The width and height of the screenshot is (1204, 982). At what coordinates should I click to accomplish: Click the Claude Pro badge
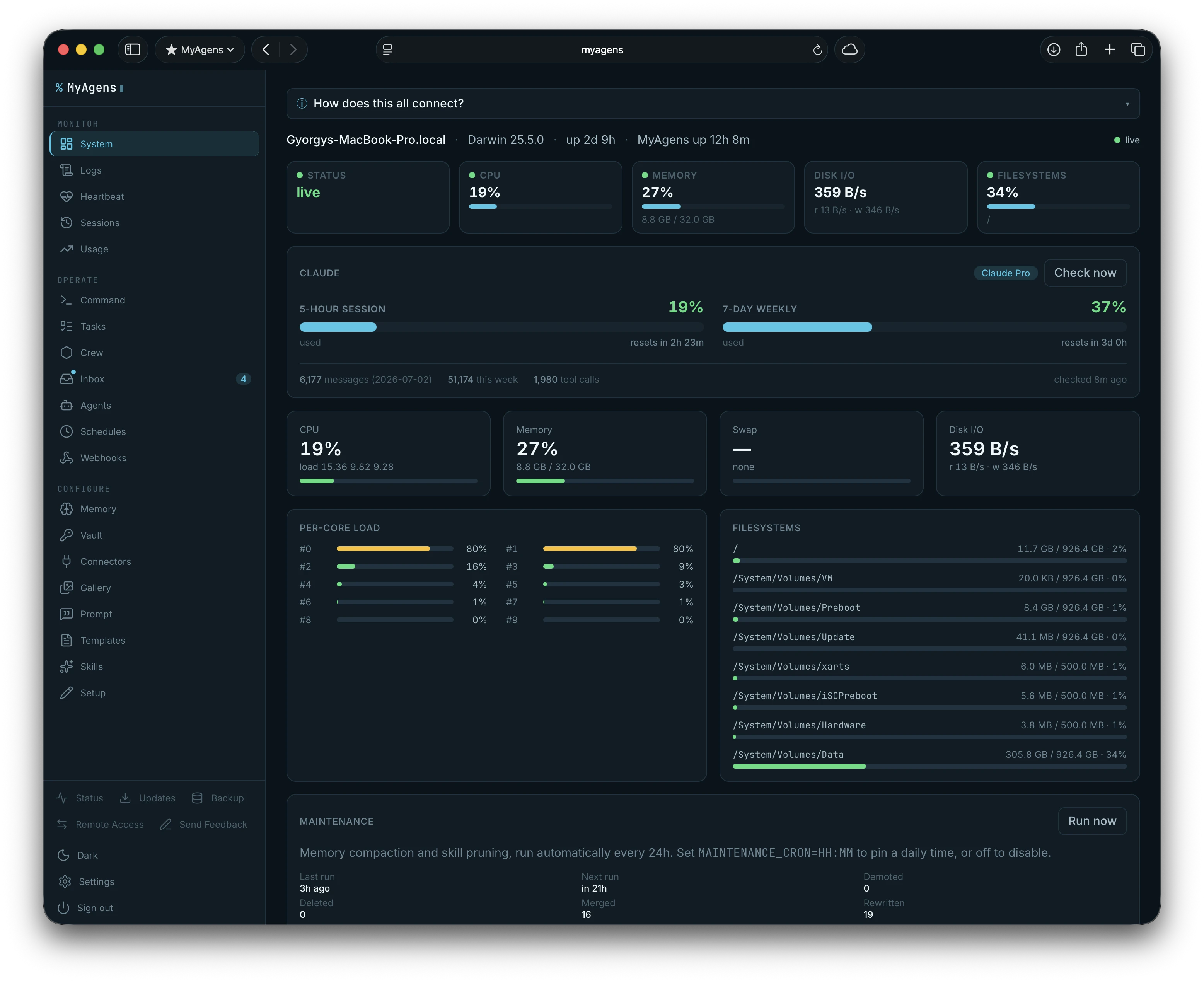pos(1005,273)
